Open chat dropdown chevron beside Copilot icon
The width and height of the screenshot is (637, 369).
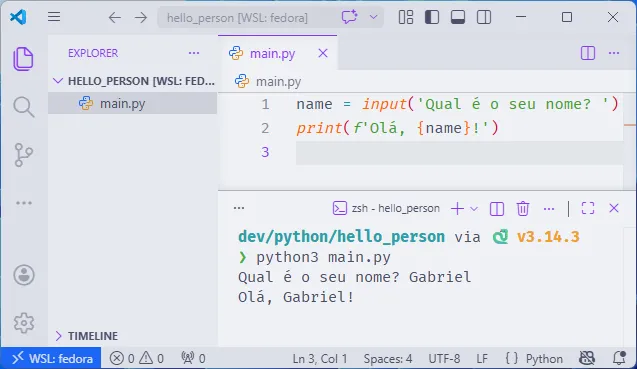(373, 17)
